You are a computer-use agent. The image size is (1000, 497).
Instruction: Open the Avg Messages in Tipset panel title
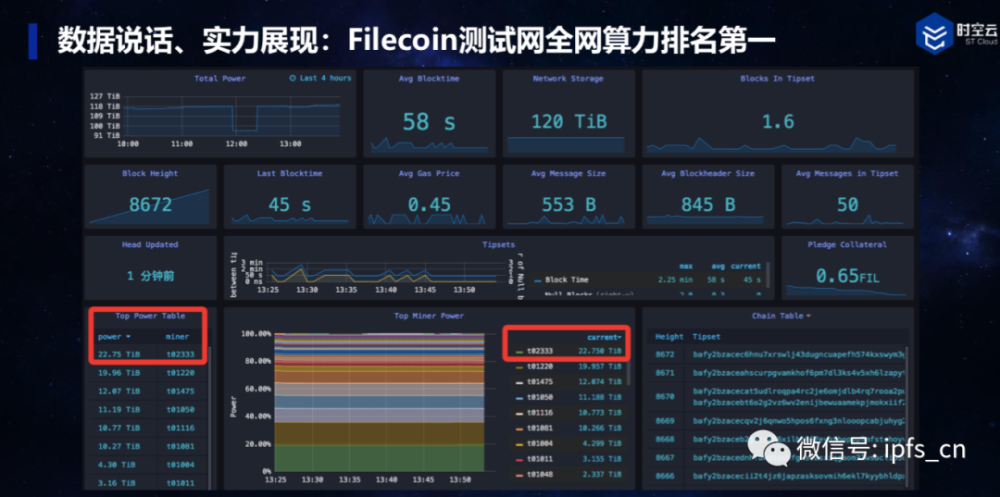847,173
